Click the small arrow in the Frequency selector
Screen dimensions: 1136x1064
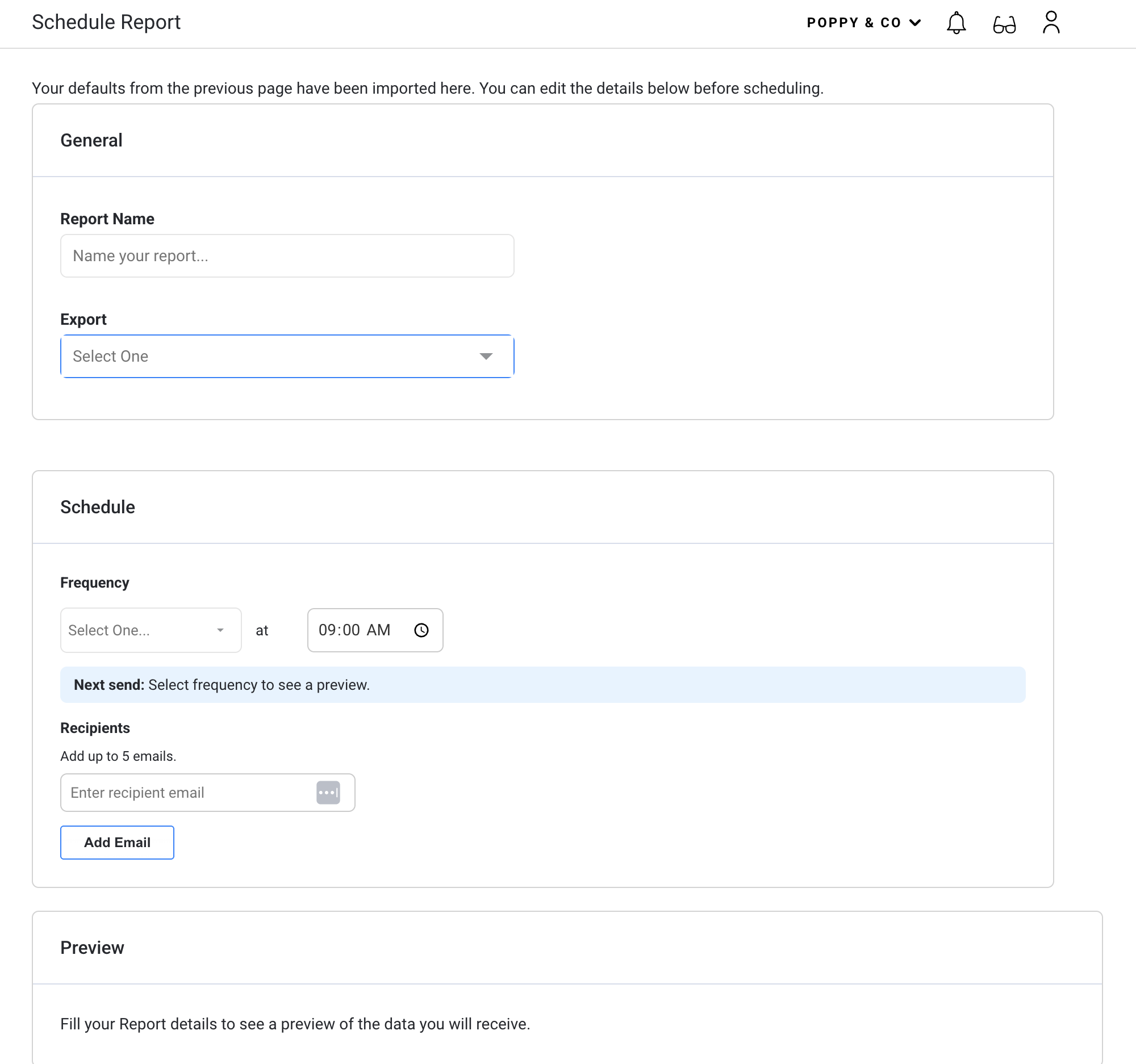pos(220,630)
